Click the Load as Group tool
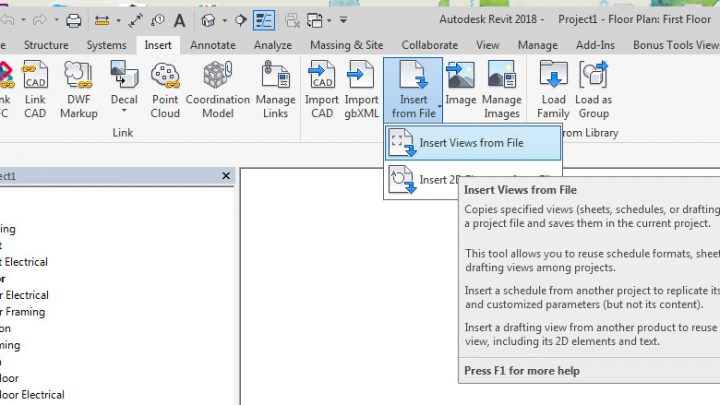The height and width of the screenshot is (405, 720). [593, 90]
